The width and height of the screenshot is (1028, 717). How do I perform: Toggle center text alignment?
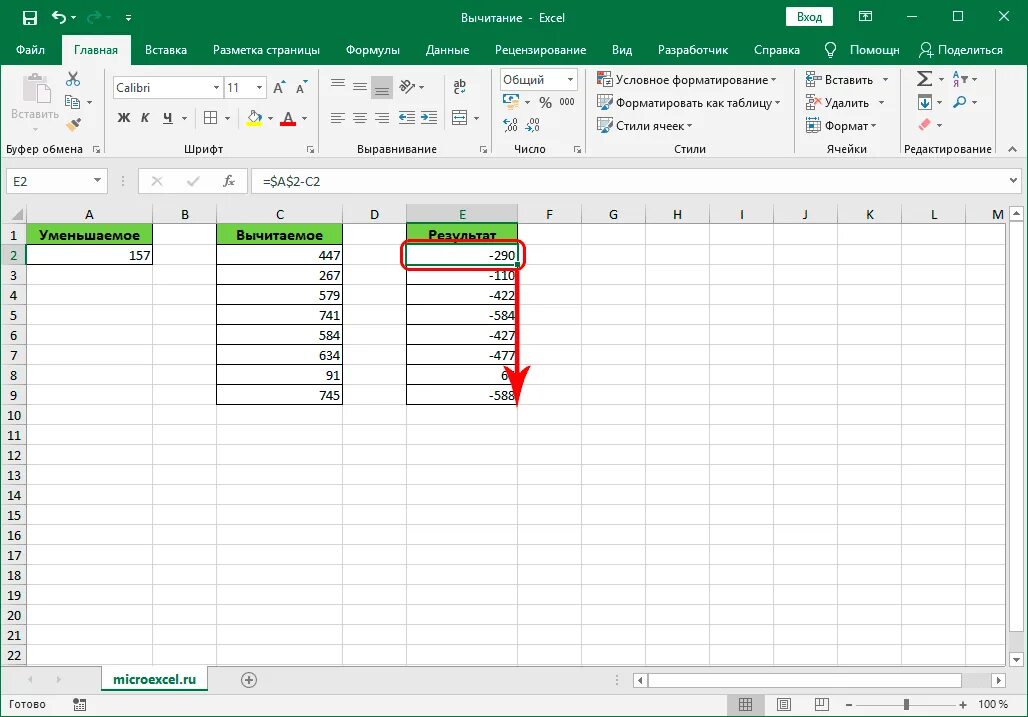click(x=360, y=118)
